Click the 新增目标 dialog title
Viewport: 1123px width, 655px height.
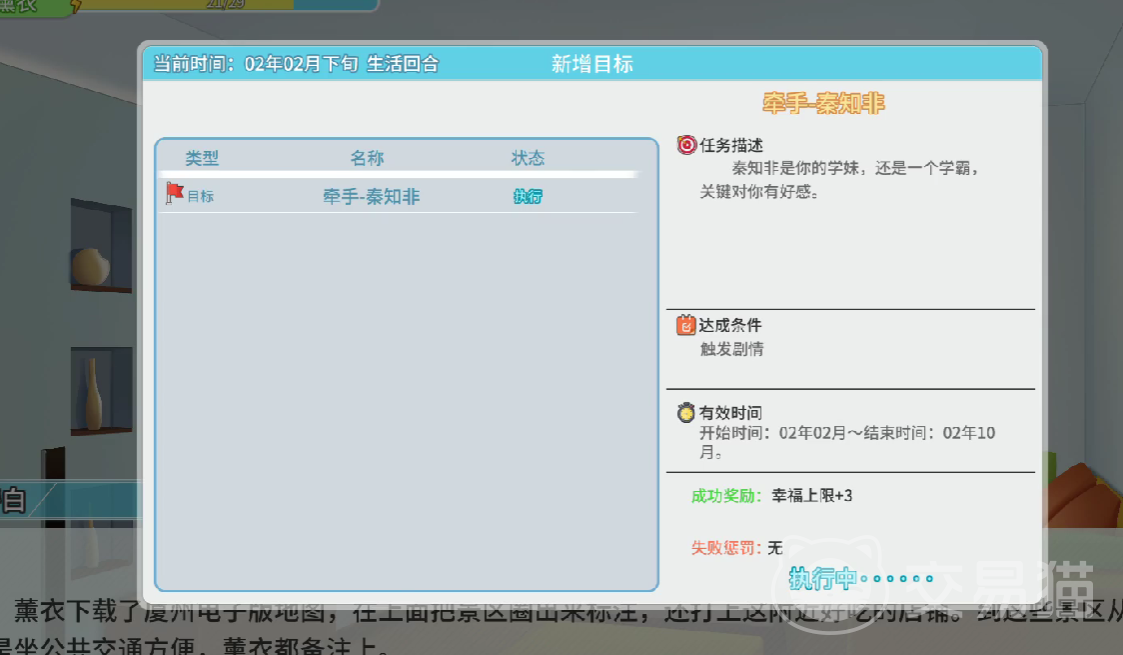tap(592, 64)
